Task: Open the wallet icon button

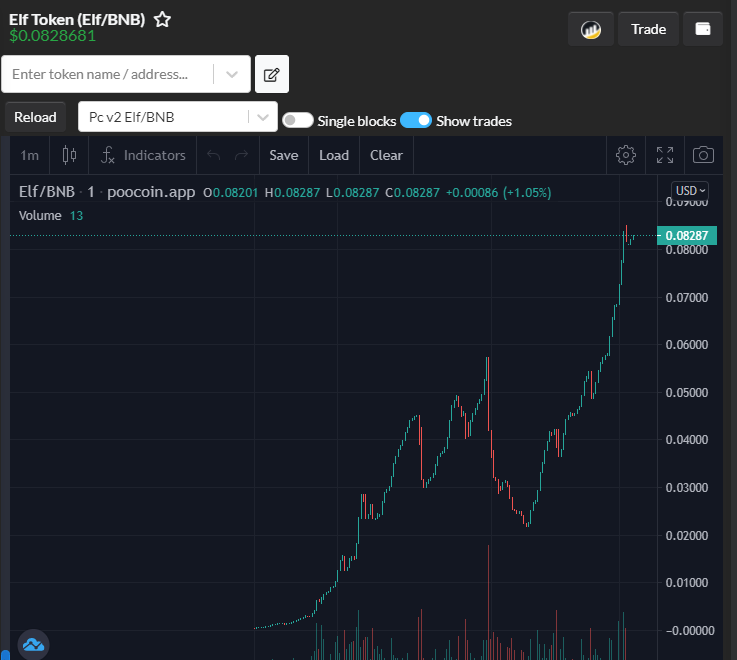Action: coord(703,29)
